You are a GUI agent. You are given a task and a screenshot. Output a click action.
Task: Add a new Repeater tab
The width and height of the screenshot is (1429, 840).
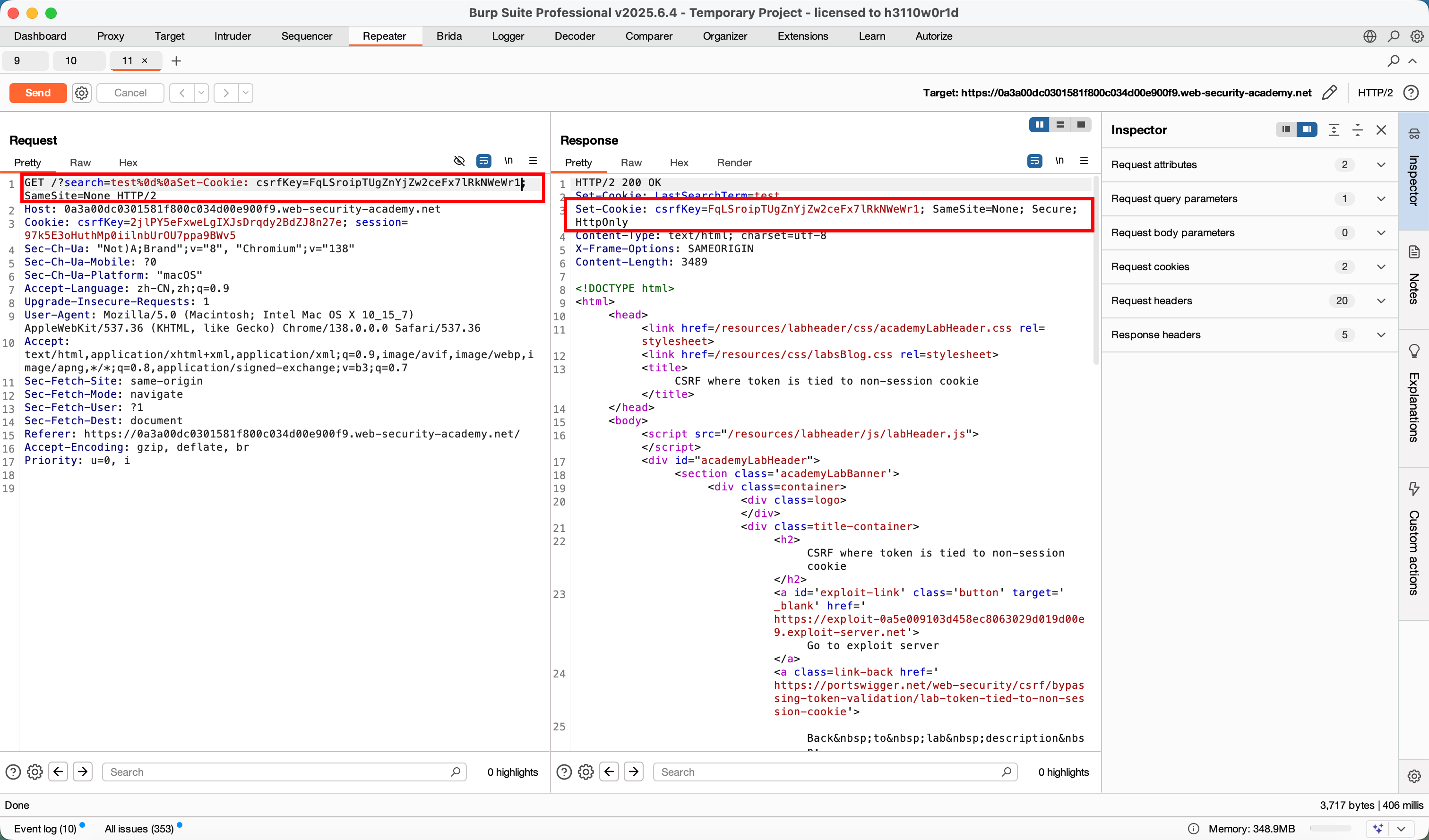point(176,60)
